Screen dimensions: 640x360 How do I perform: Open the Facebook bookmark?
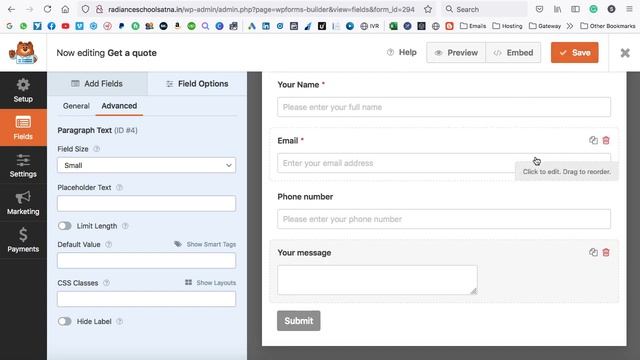pos(51,26)
